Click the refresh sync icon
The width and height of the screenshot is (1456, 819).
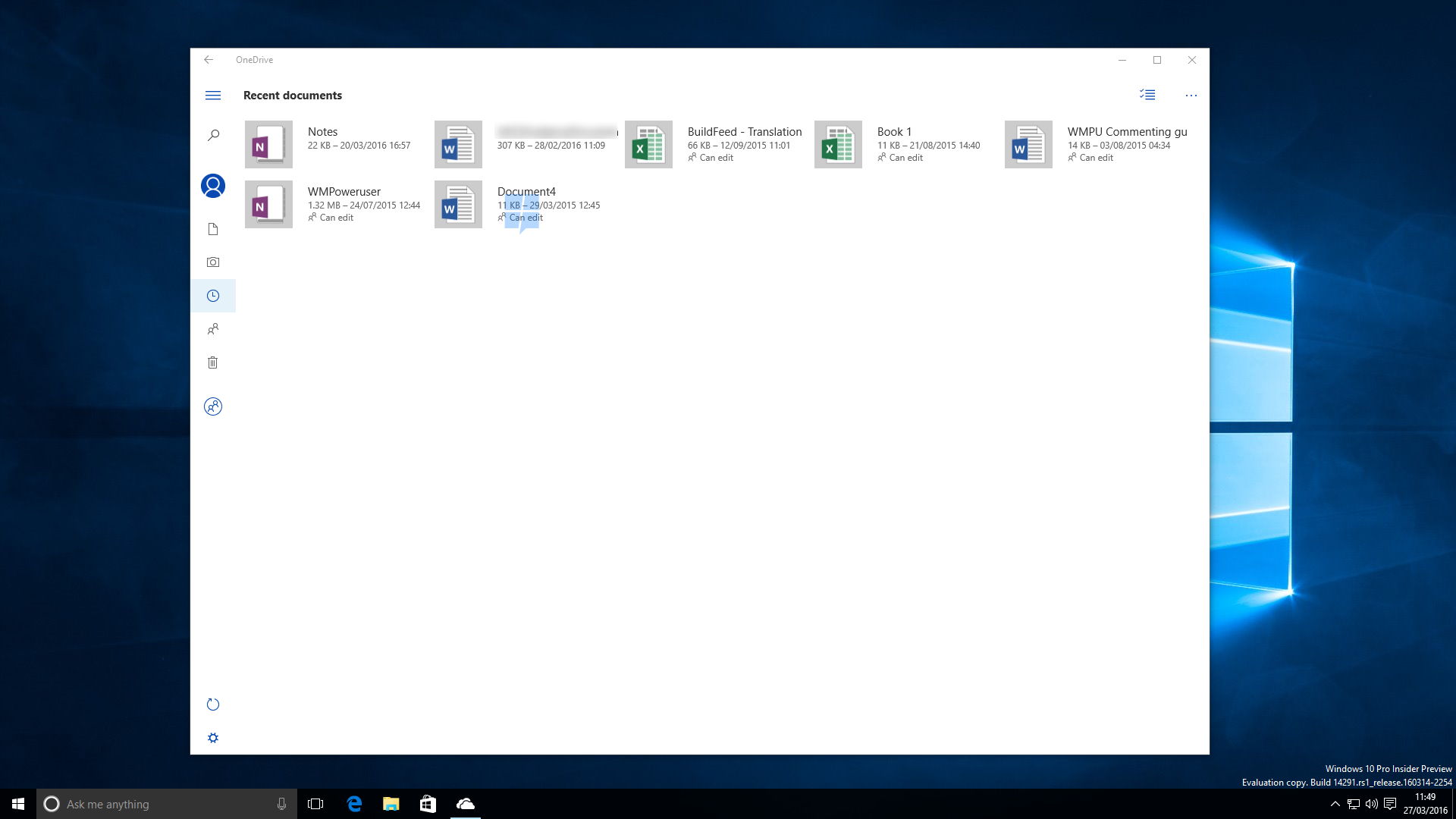click(213, 704)
